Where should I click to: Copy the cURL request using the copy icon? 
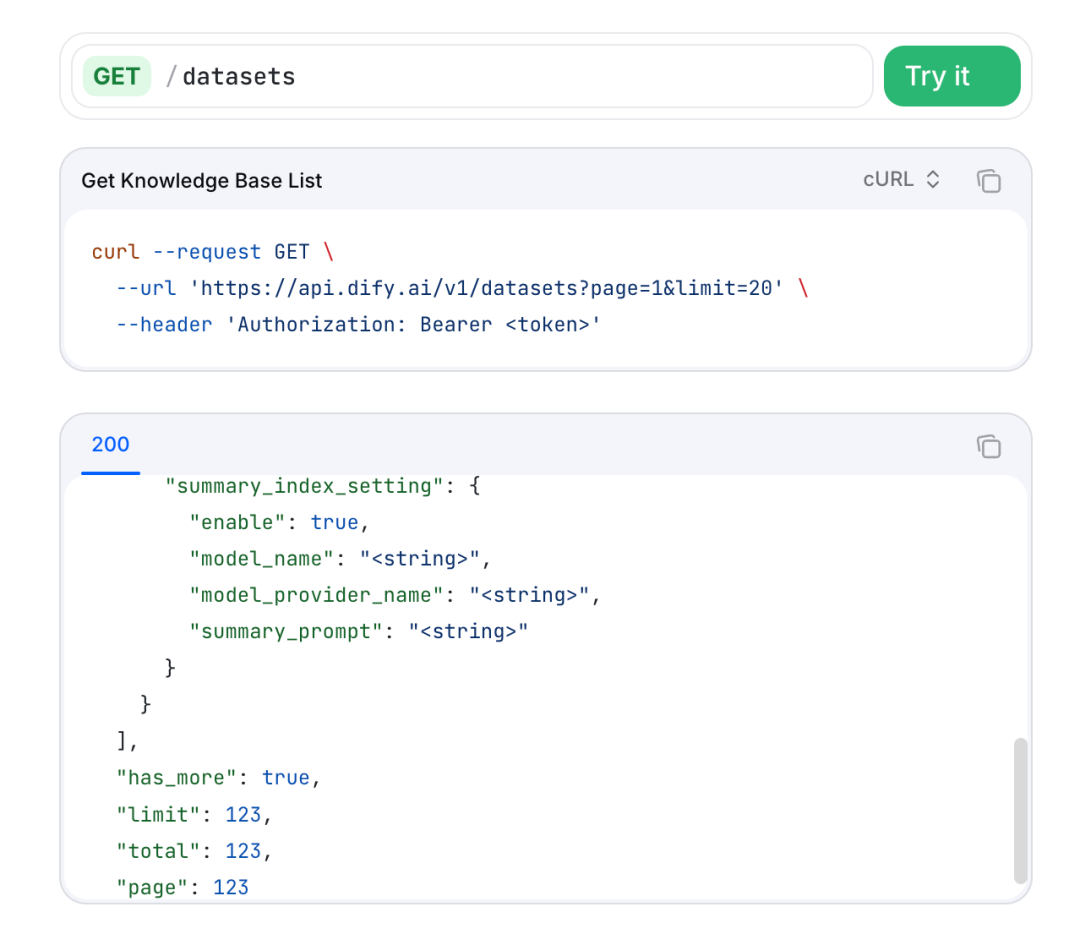988,180
